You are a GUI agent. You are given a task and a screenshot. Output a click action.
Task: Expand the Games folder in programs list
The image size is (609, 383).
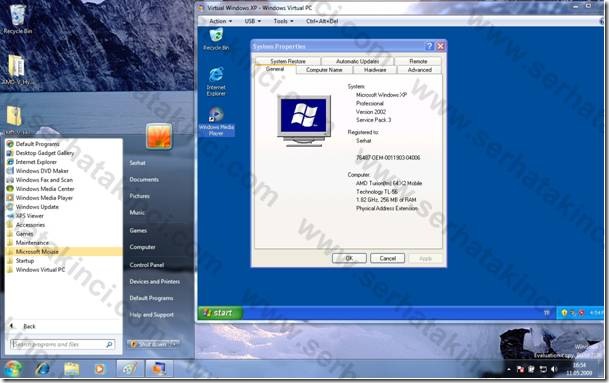pyautogui.click(x=24, y=233)
